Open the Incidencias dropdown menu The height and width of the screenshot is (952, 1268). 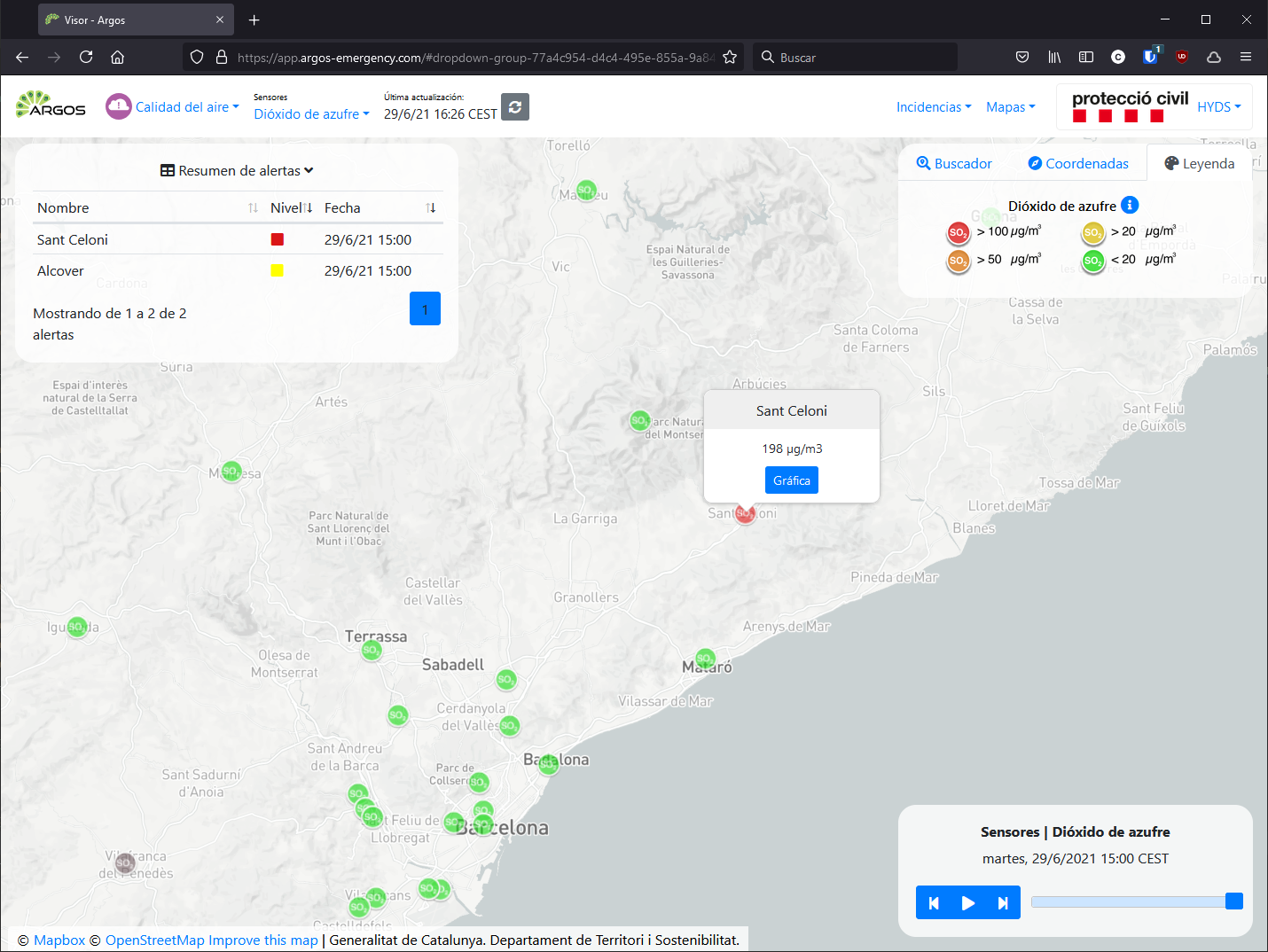click(x=934, y=106)
